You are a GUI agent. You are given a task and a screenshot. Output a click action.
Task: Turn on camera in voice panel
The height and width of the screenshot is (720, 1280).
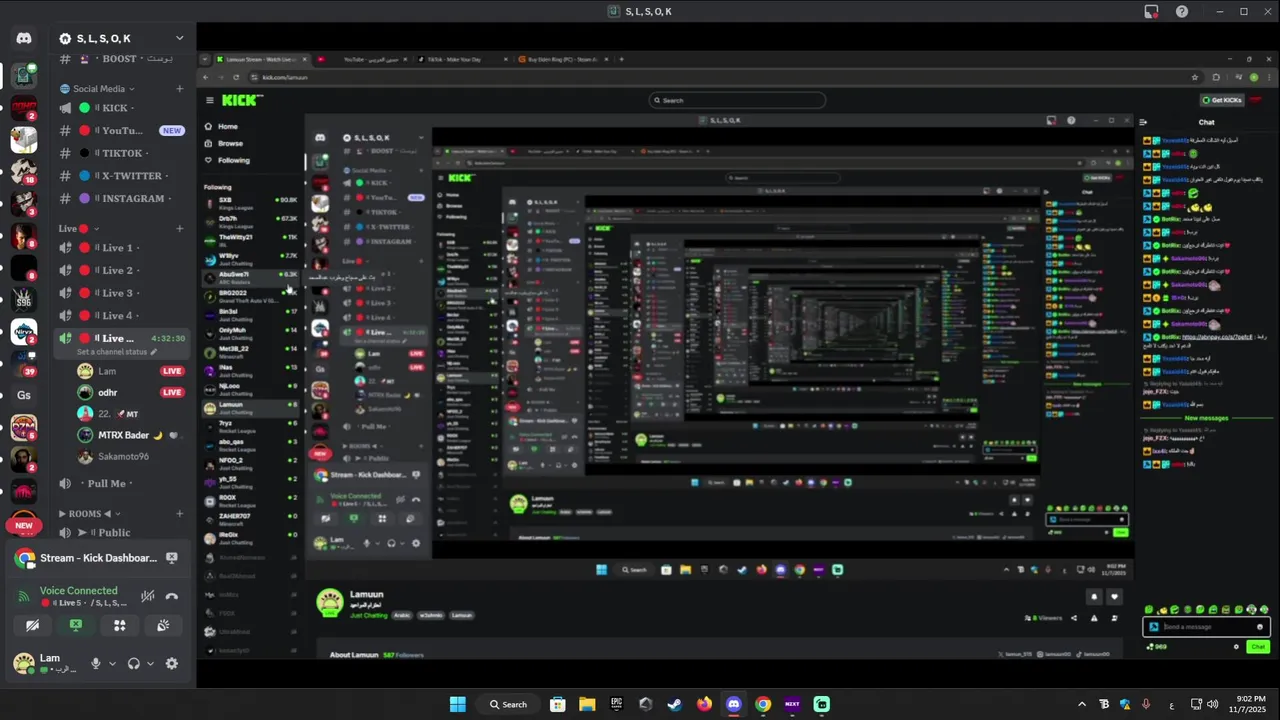[33, 626]
